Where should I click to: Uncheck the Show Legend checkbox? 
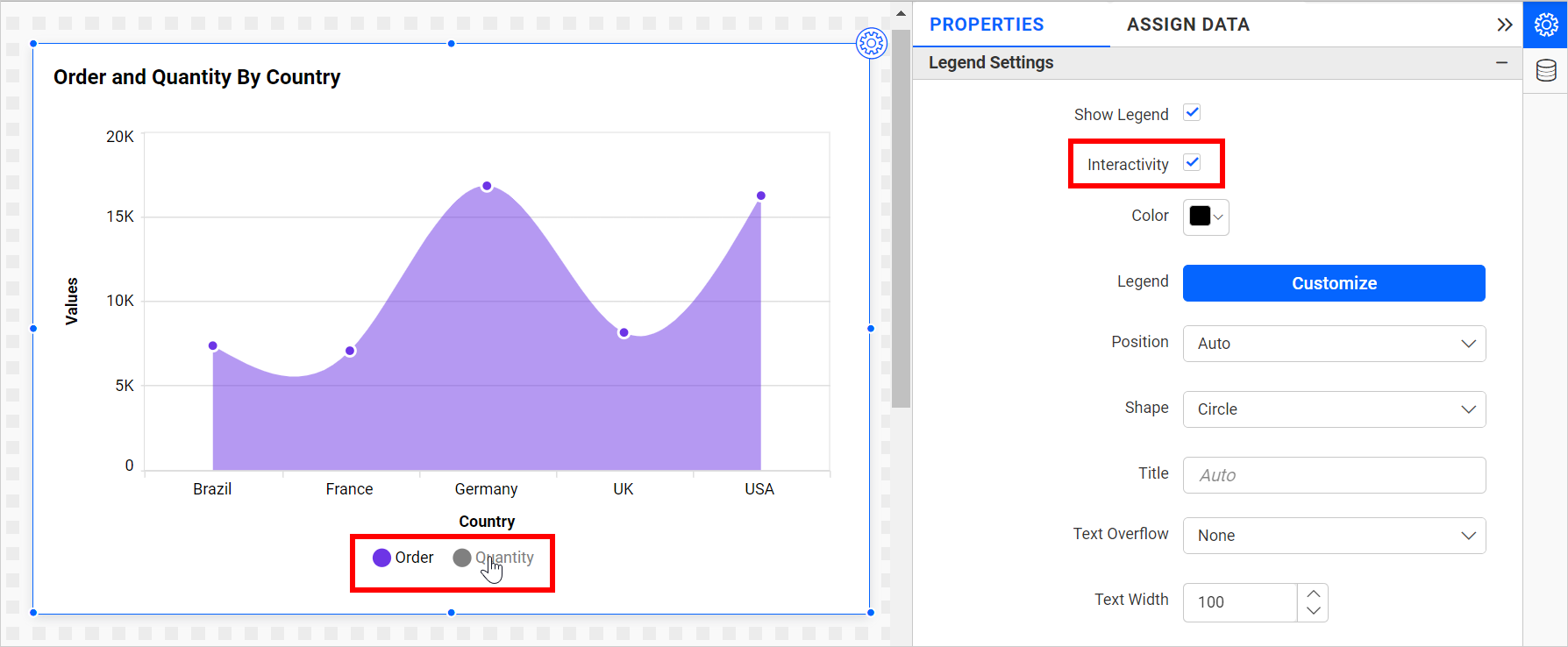pyautogui.click(x=1192, y=113)
